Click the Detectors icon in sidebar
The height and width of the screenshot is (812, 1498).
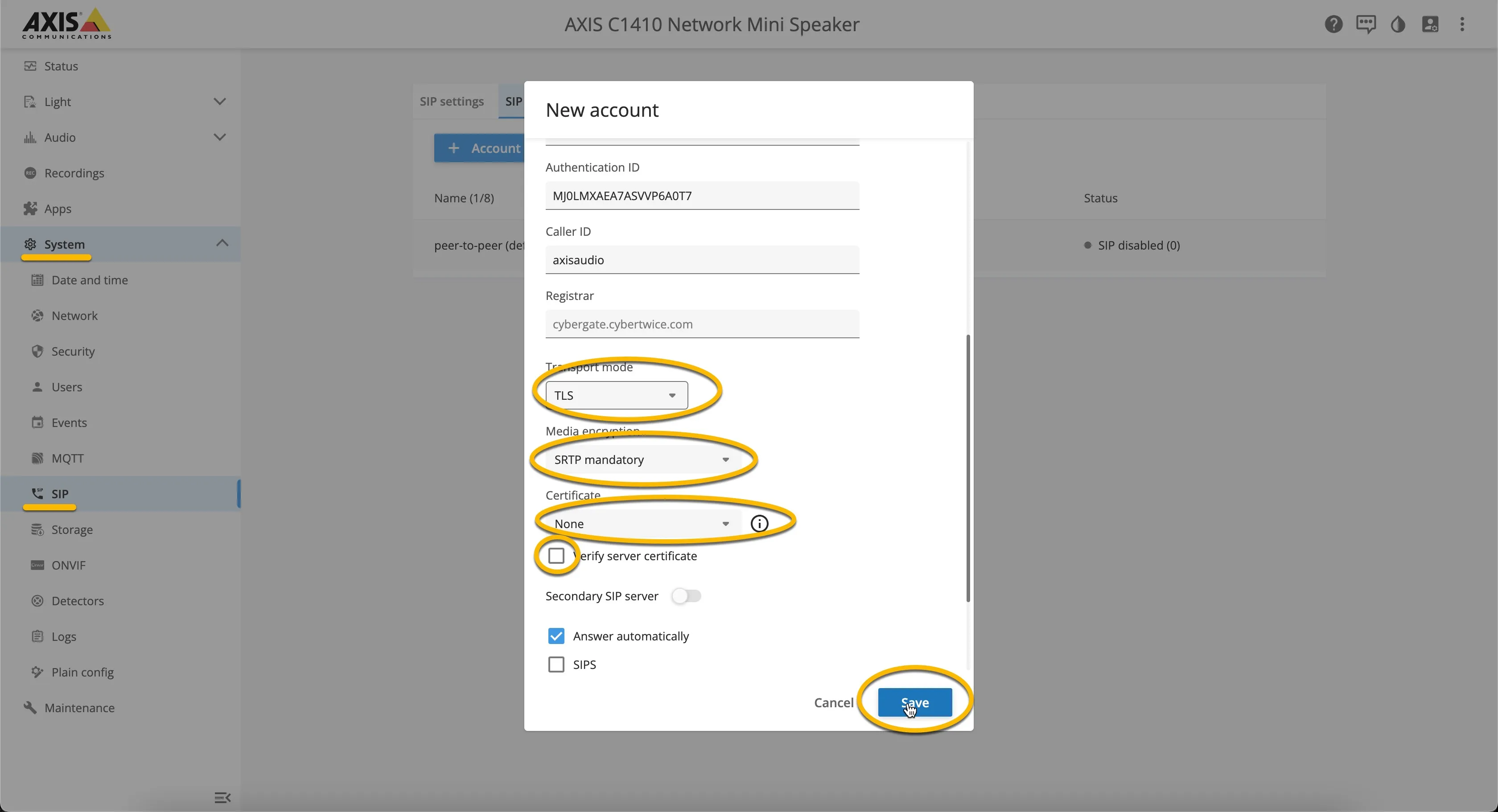pyautogui.click(x=37, y=600)
